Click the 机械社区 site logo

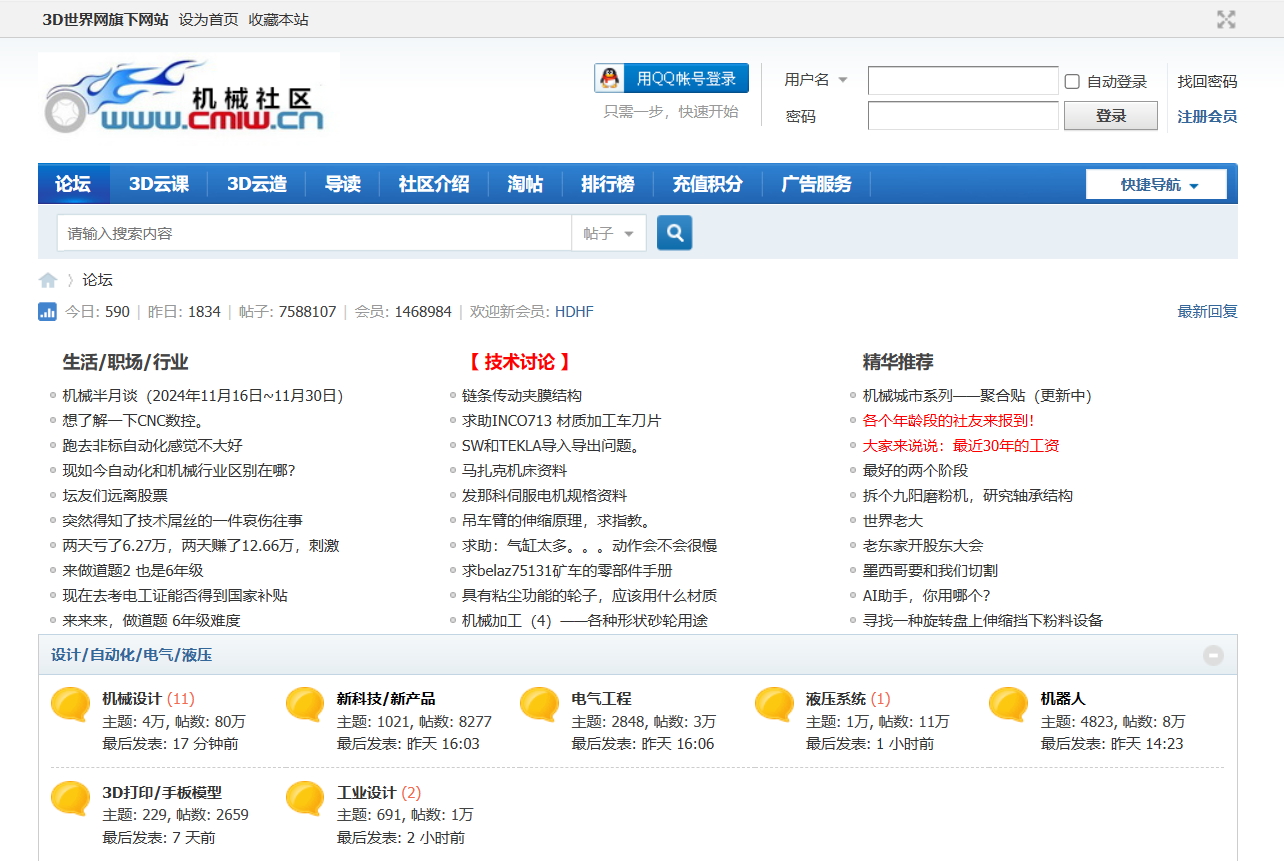pos(188,95)
